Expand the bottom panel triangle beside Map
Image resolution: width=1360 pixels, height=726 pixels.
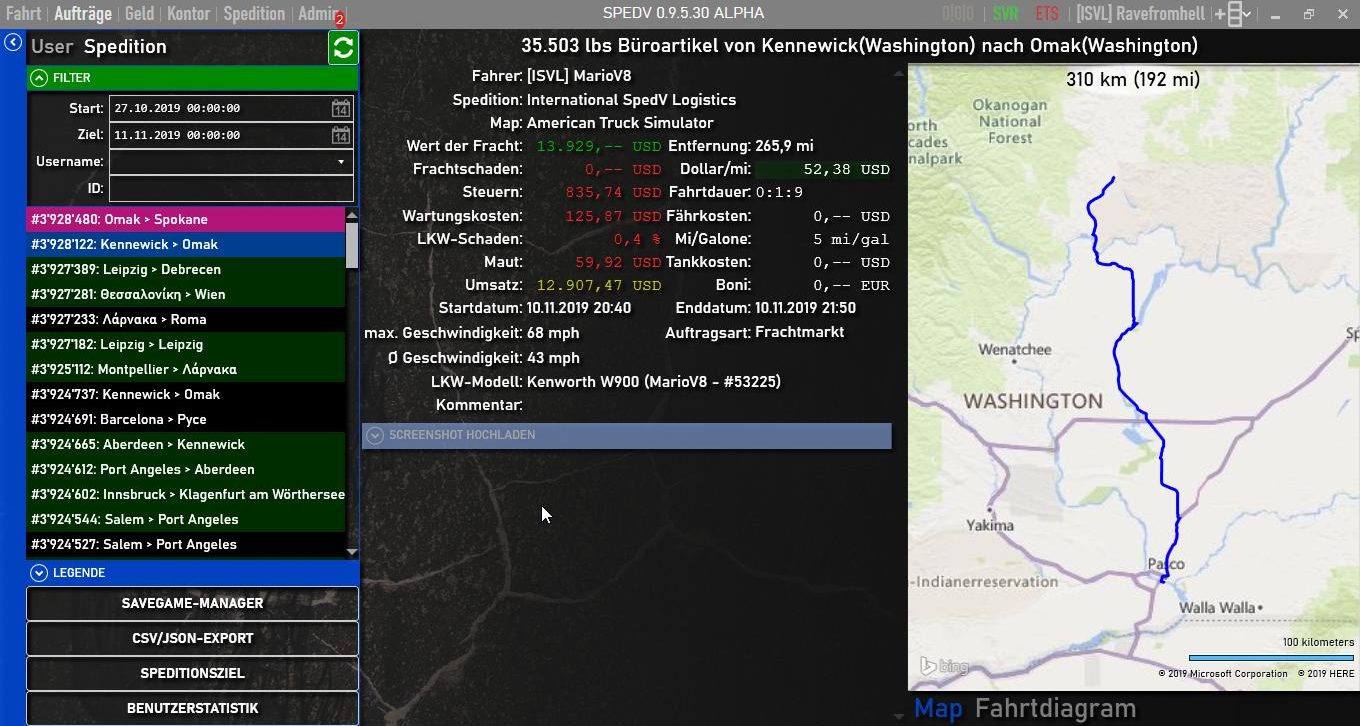898,715
